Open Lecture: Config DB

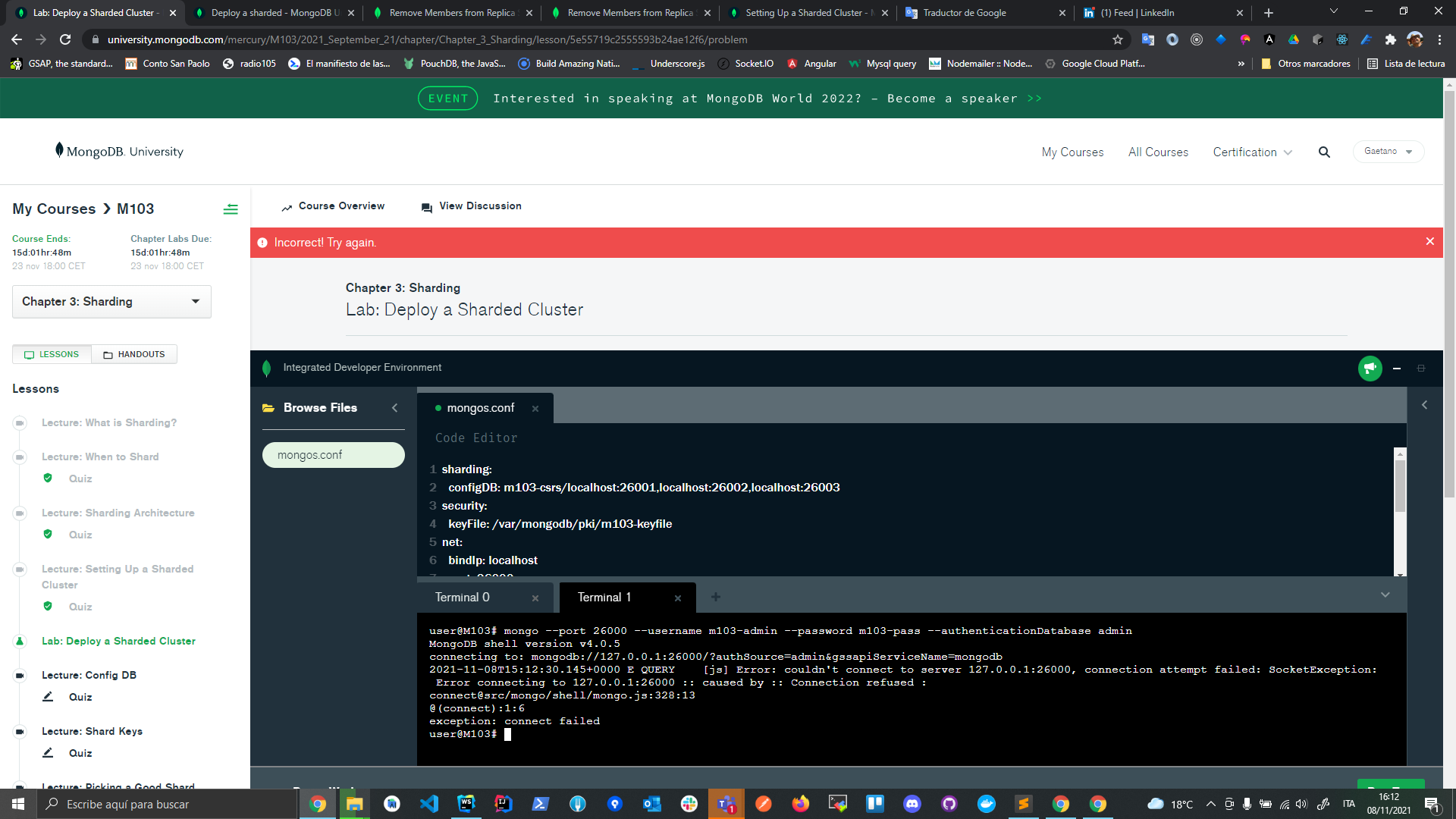tap(89, 676)
